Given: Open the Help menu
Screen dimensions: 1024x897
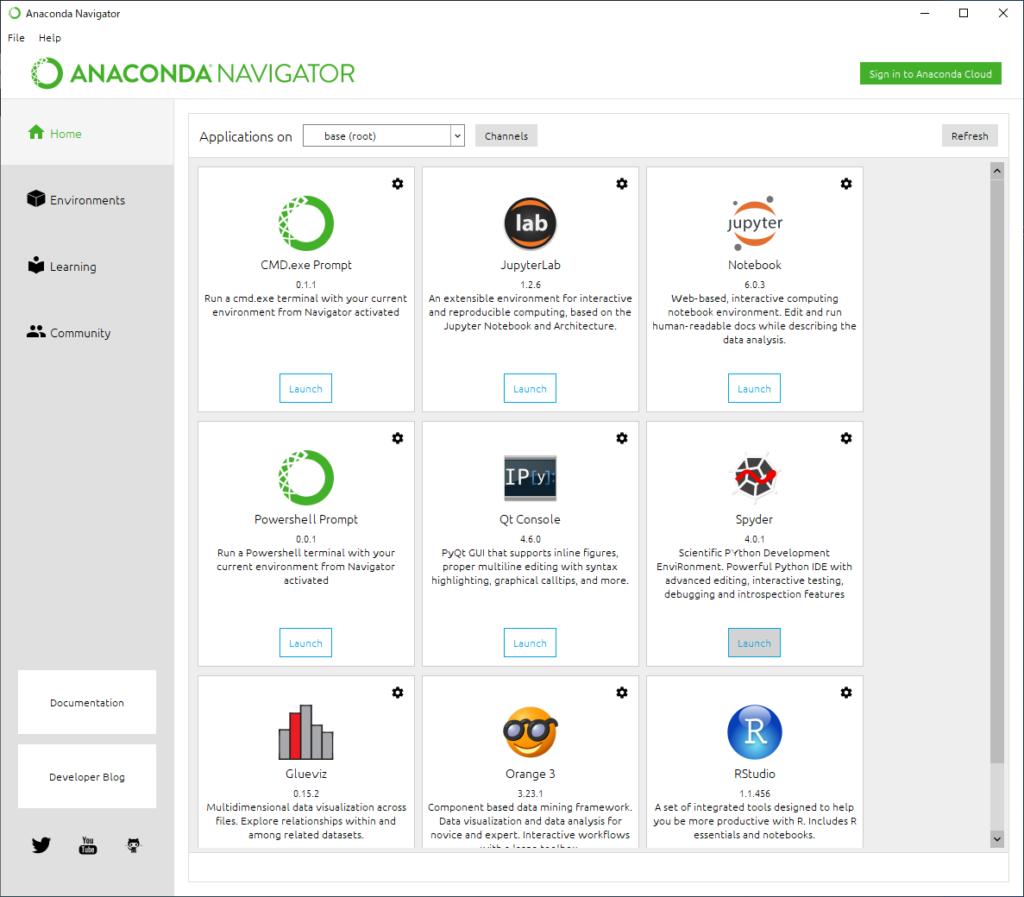Looking at the screenshot, I should click(x=50, y=38).
